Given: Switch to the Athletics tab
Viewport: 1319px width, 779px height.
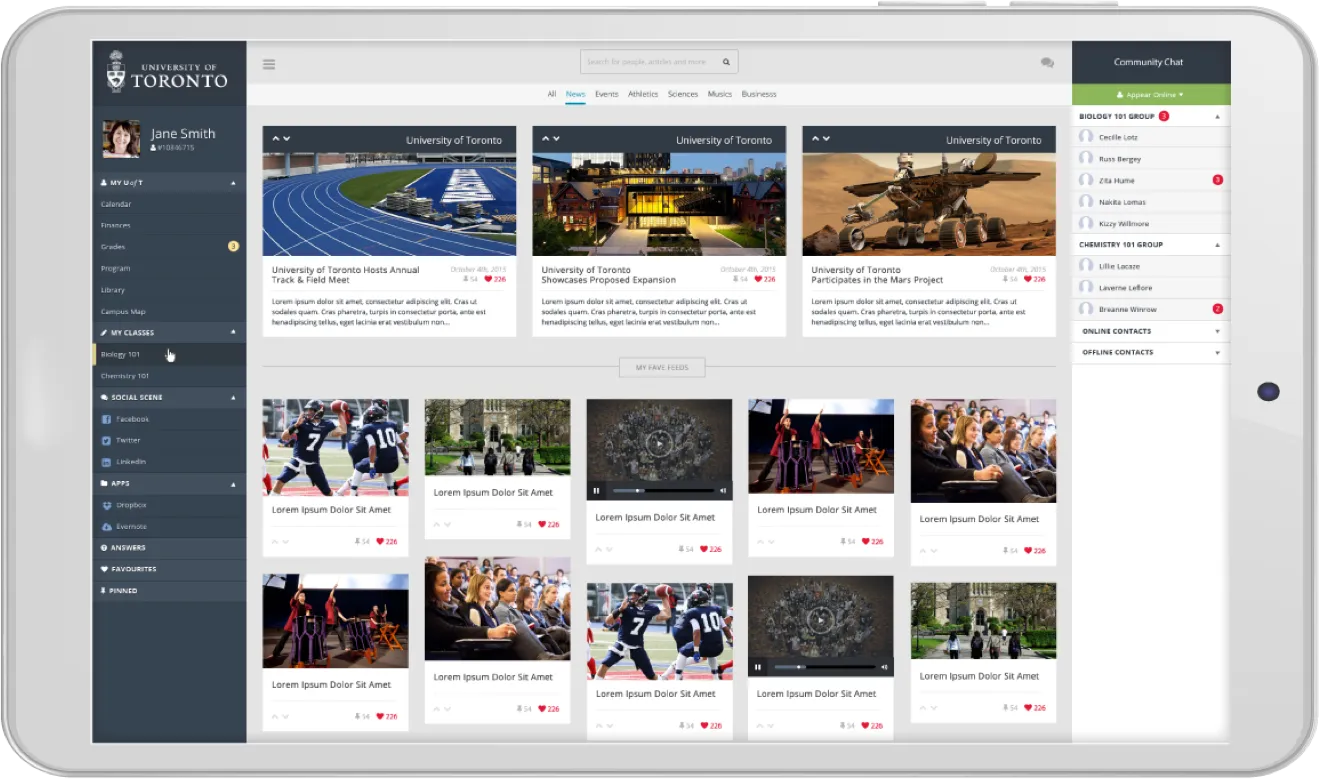Looking at the screenshot, I should pyautogui.click(x=643, y=94).
